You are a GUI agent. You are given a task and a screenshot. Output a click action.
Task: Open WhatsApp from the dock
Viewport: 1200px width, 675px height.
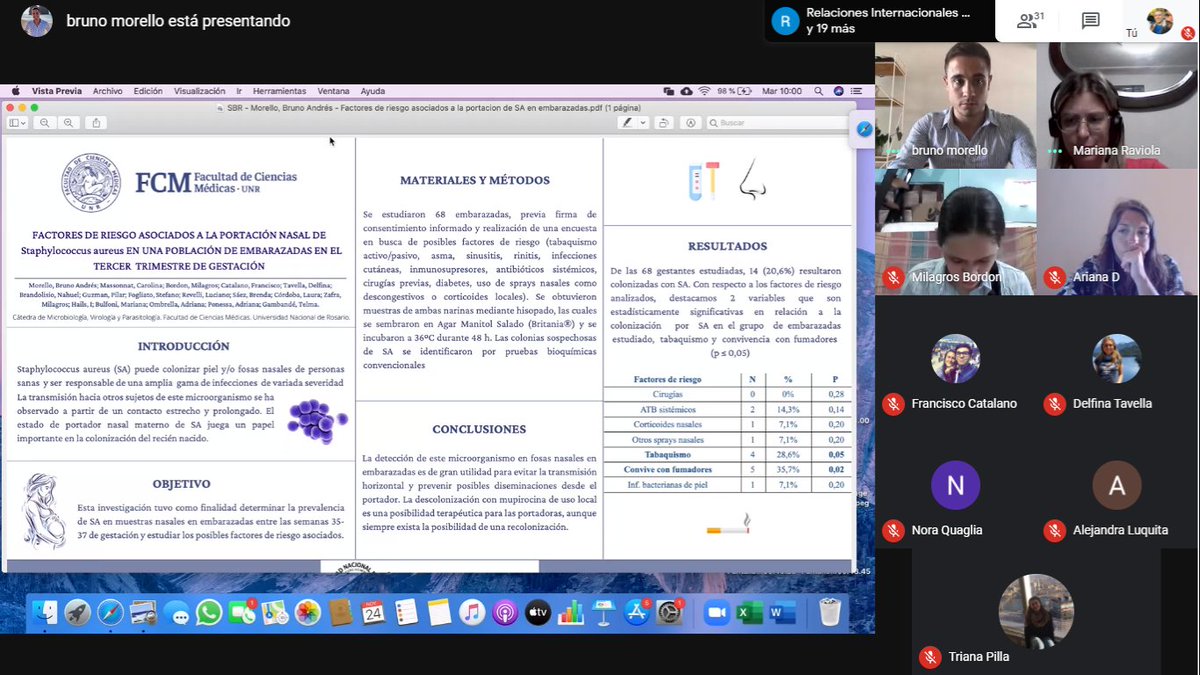209,612
